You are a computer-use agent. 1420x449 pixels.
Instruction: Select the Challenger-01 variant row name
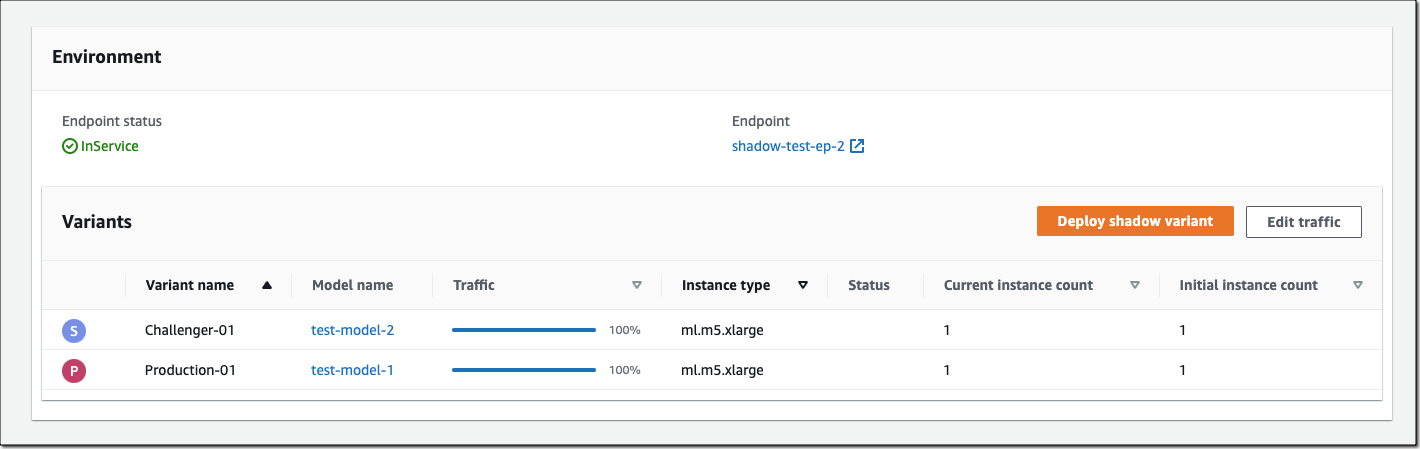click(x=190, y=330)
